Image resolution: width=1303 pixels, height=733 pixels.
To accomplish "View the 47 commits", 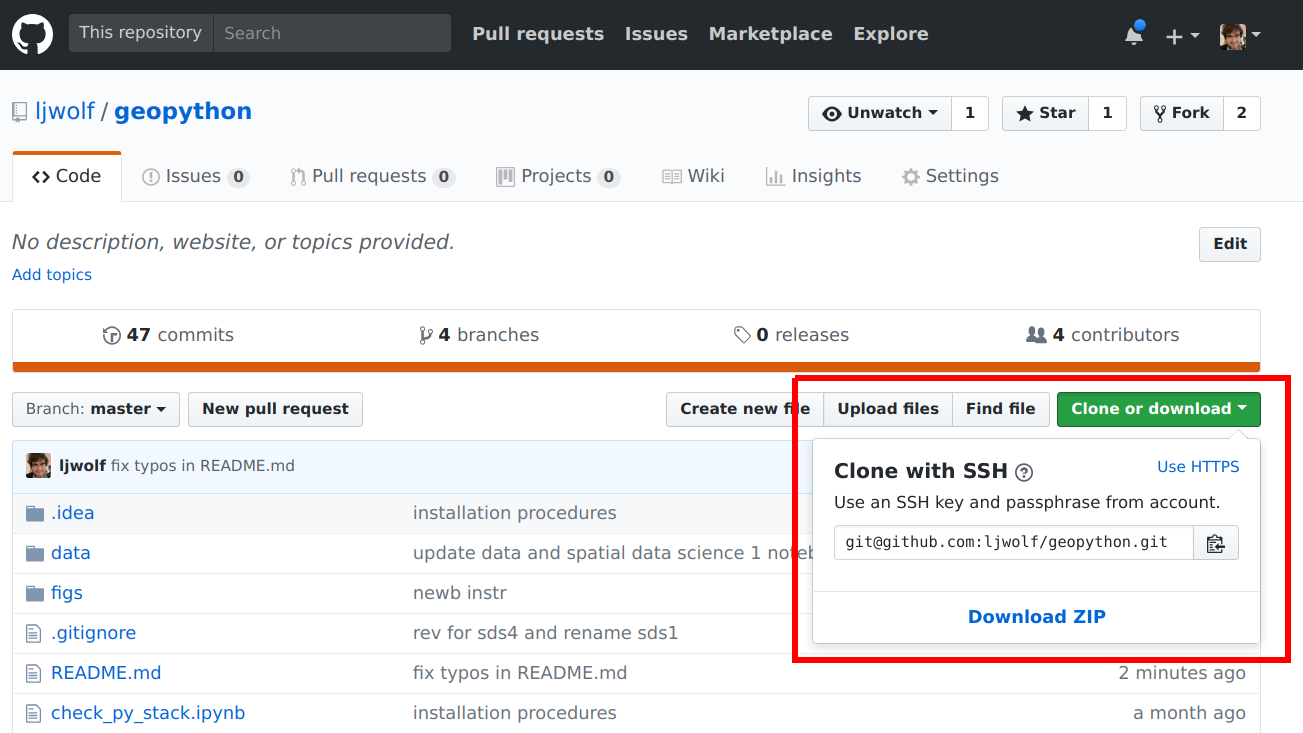I will click(168, 335).
